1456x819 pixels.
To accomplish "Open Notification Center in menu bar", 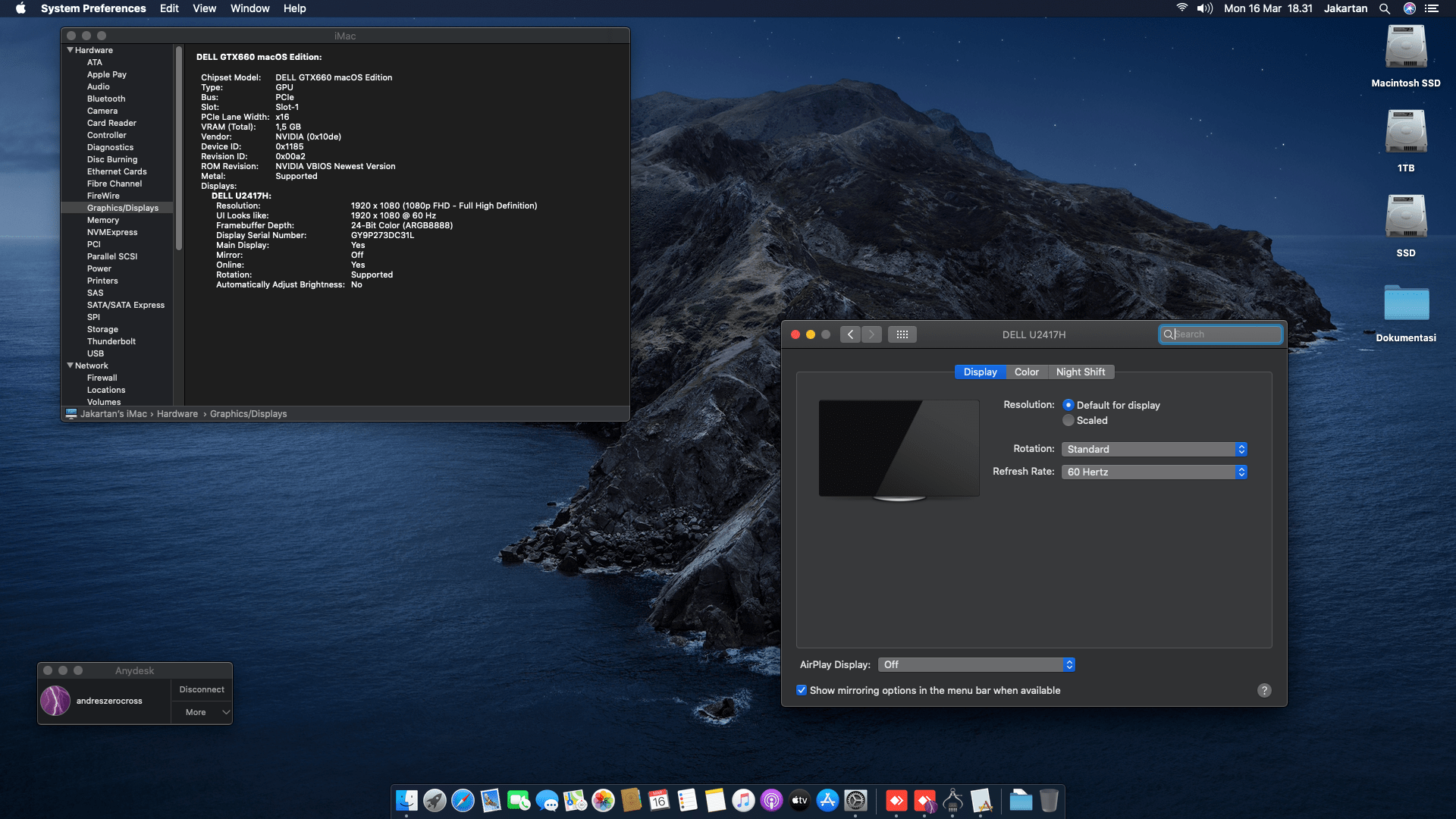I will 1432,8.
